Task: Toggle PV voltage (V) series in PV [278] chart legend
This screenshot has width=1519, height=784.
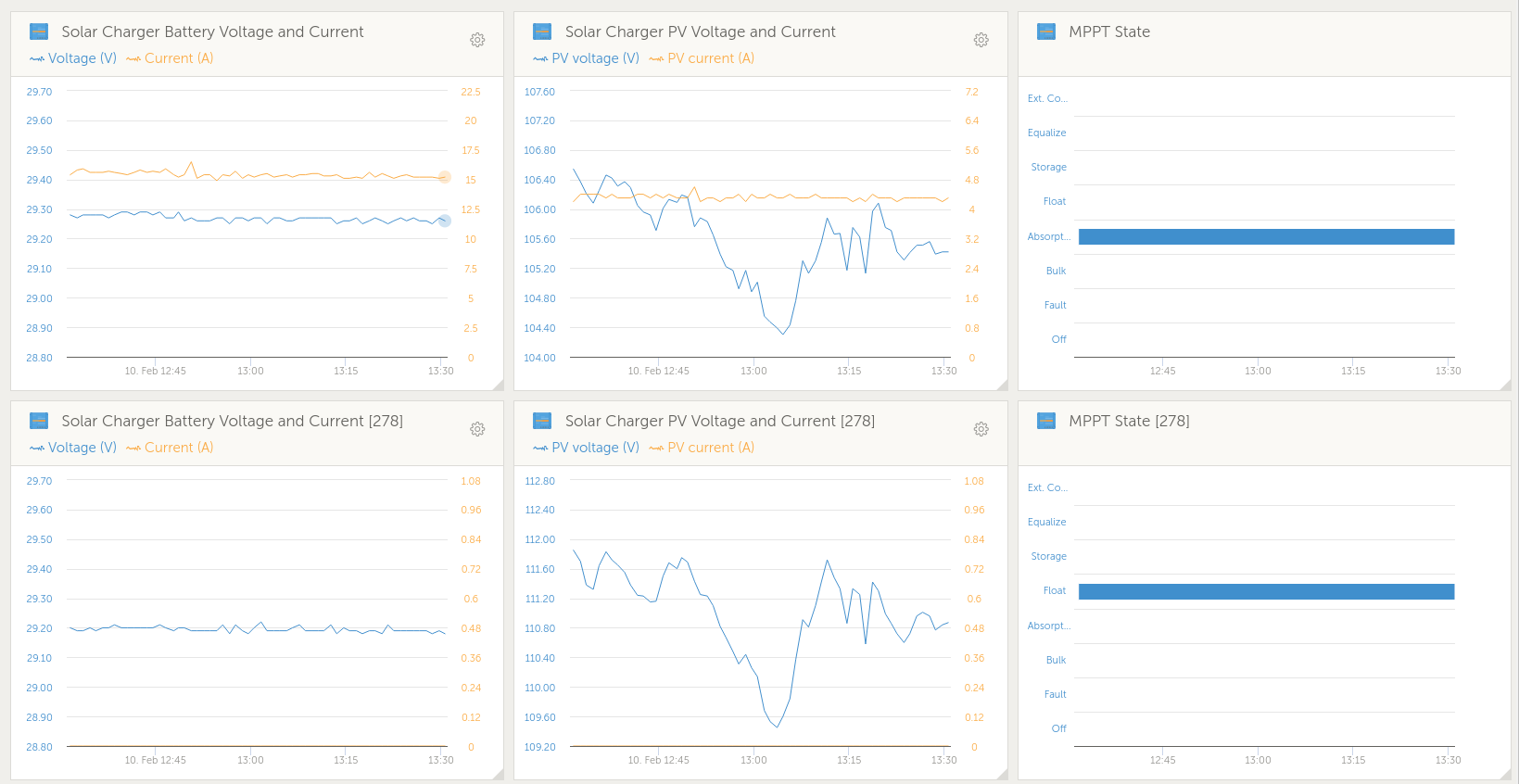Action: pyautogui.click(x=587, y=448)
